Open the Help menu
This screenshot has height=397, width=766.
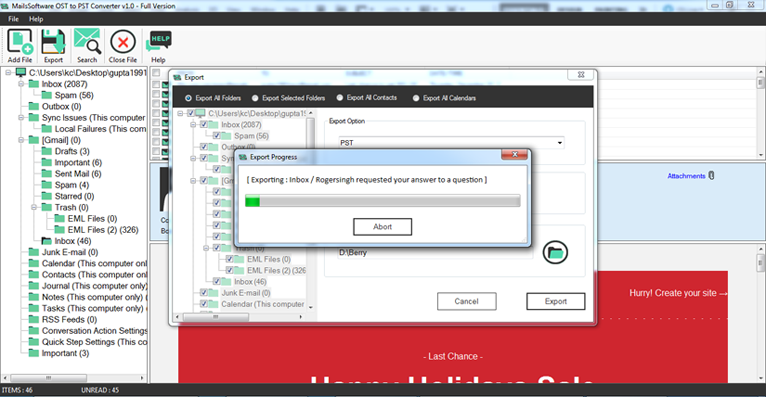(x=36, y=19)
